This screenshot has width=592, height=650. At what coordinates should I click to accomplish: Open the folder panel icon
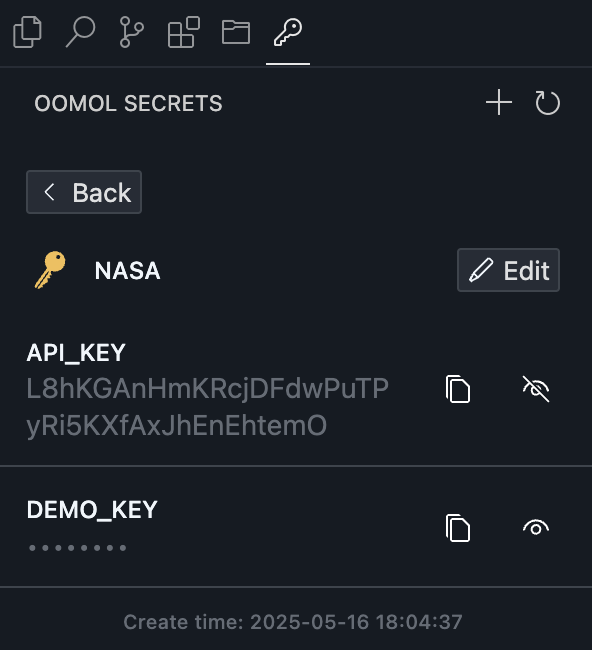[x=236, y=32]
